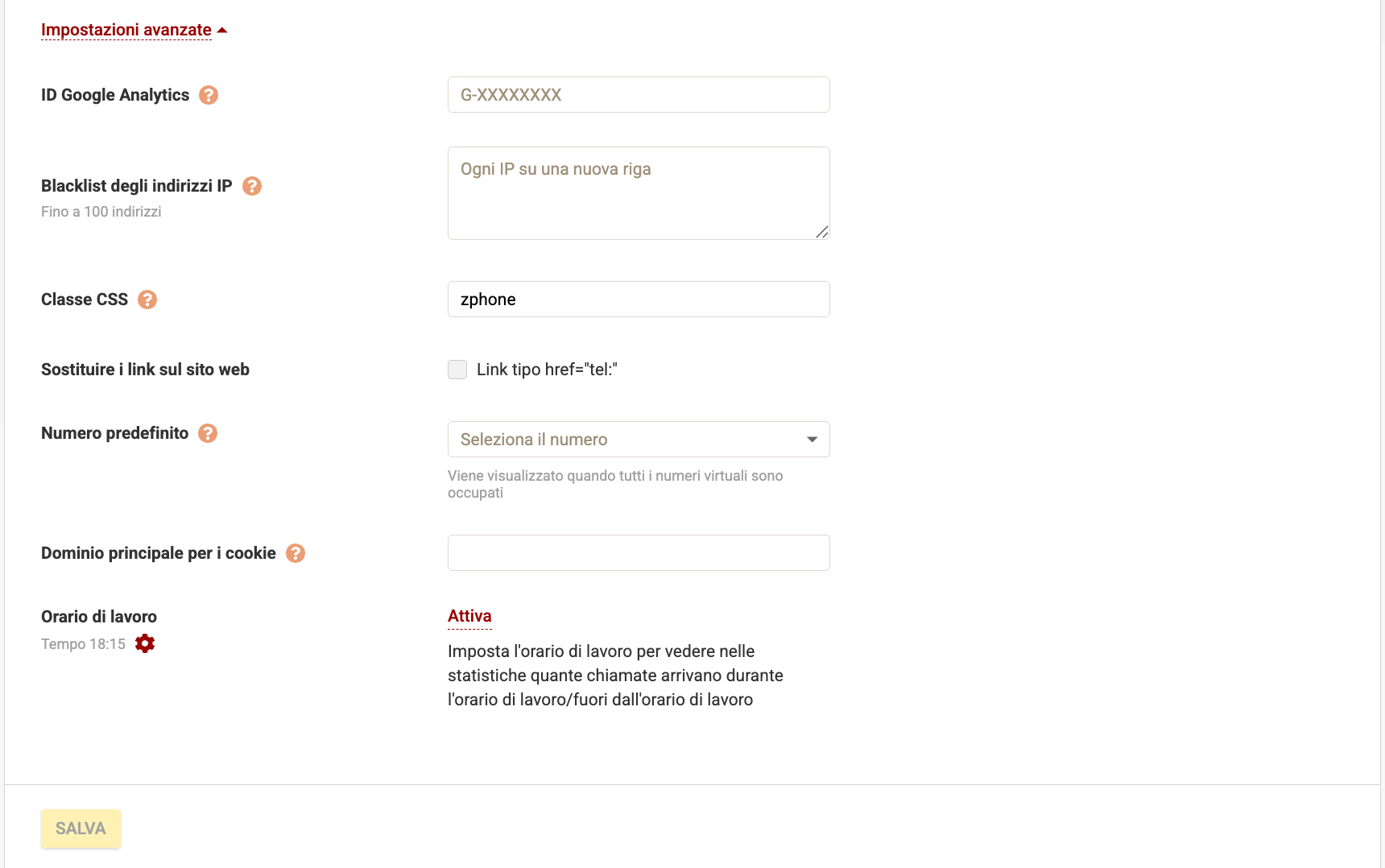Click the Classe CSS field containing zphone
This screenshot has height=868, width=1385.
tap(639, 299)
